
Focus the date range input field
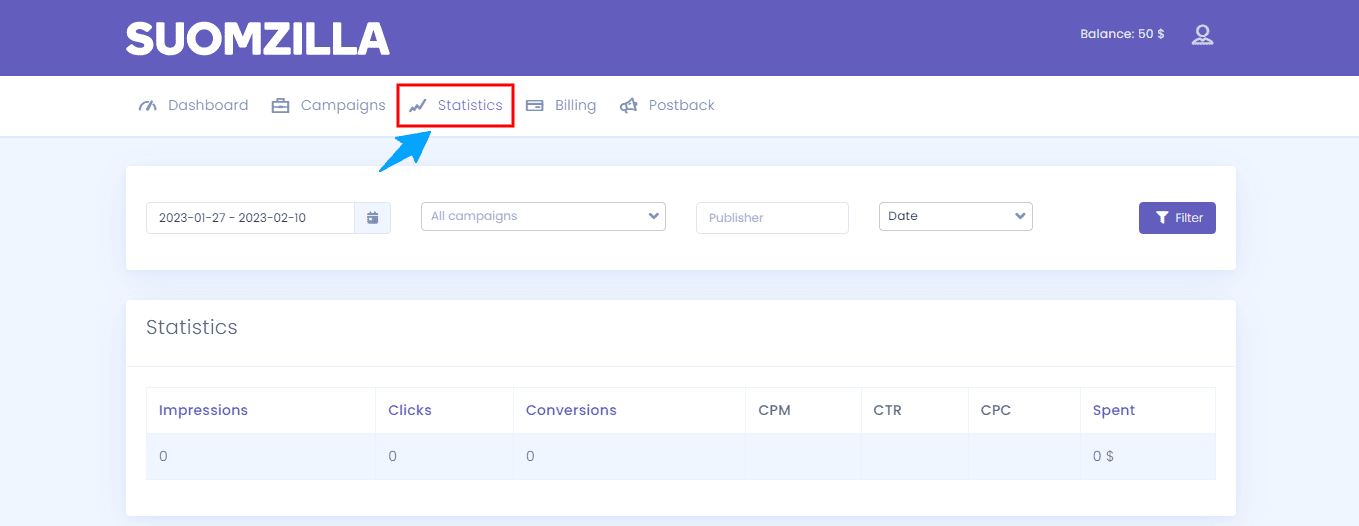pyautogui.click(x=250, y=218)
